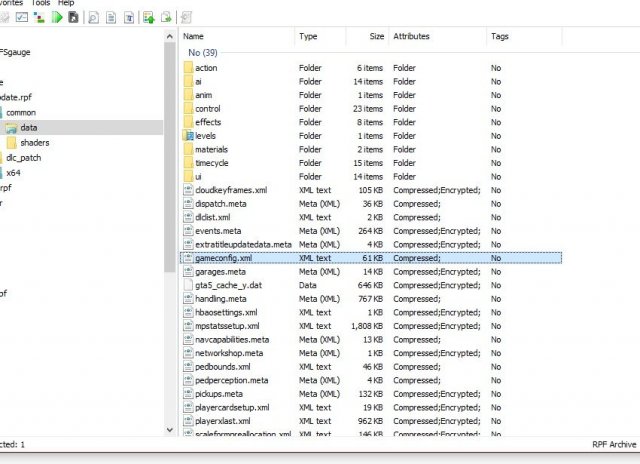
Task: Select the materials folder row
Action: [371, 149]
